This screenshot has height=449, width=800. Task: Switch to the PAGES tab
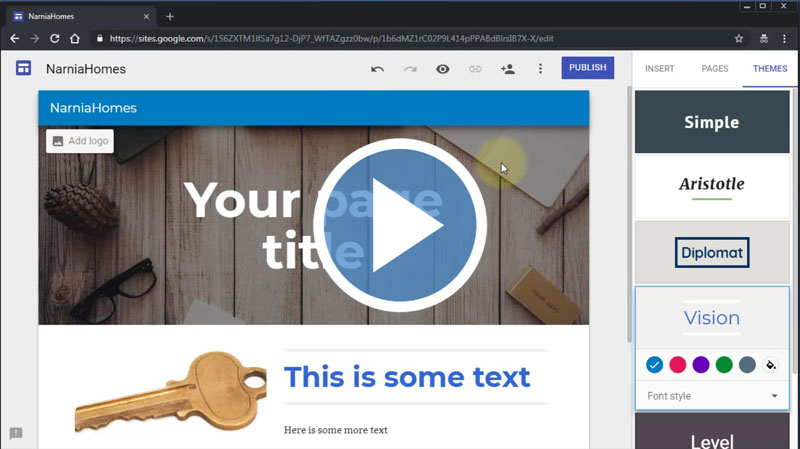coord(714,68)
